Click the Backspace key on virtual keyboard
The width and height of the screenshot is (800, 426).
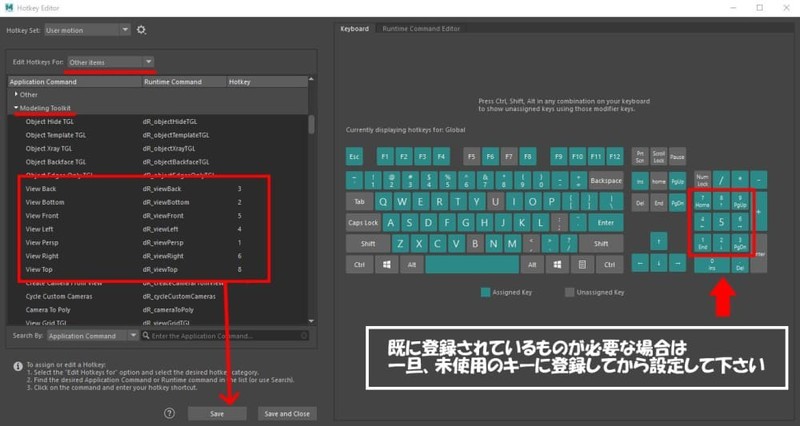(x=606, y=181)
